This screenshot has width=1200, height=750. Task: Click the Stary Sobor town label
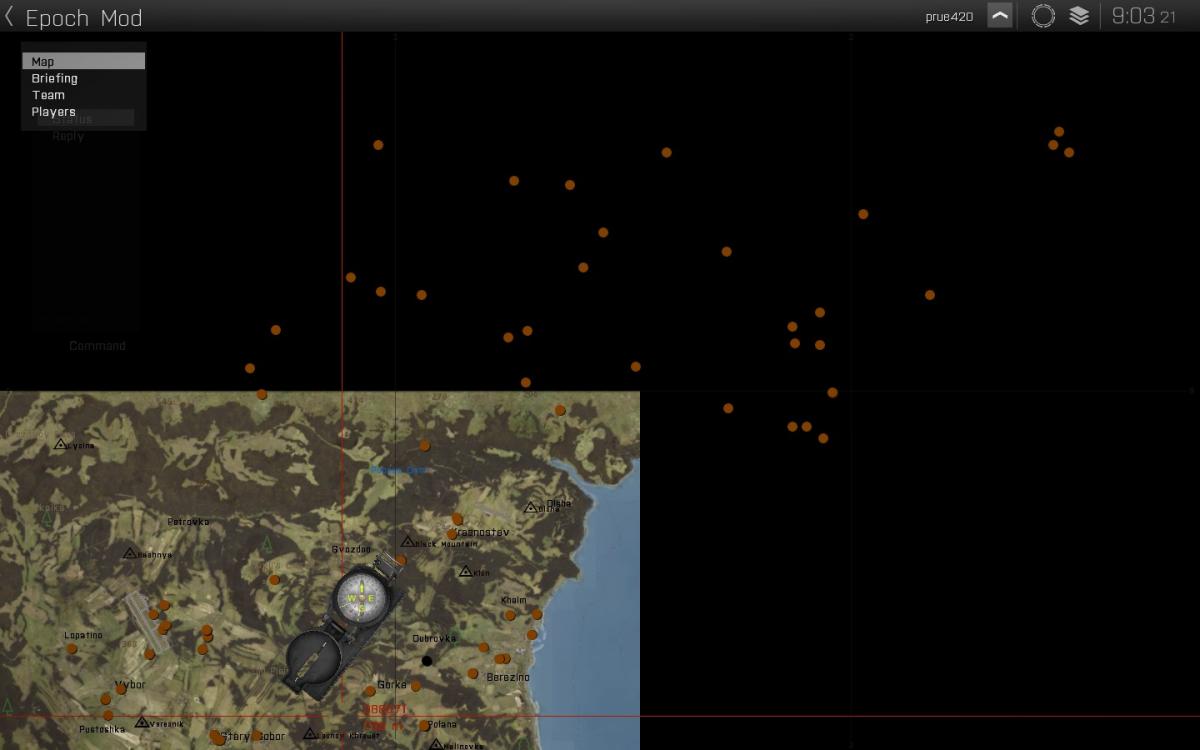pos(253,737)
